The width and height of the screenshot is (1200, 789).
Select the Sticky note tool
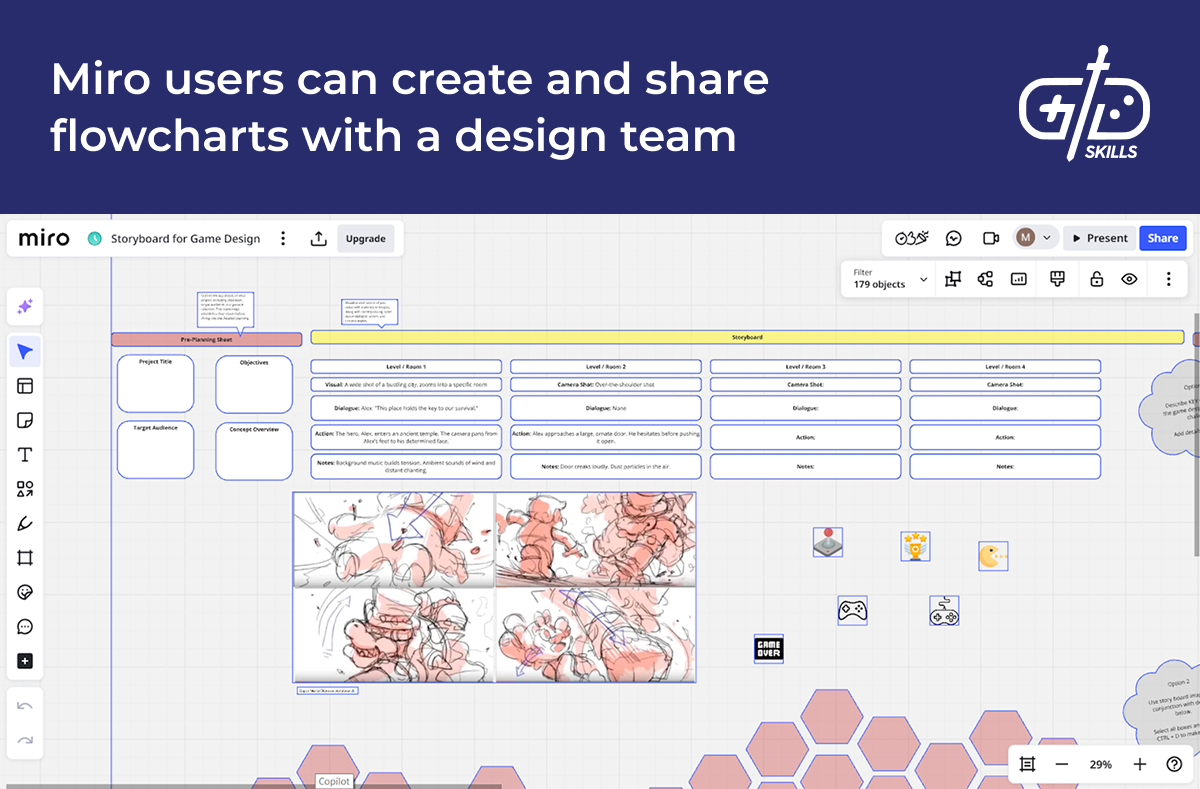25,420
